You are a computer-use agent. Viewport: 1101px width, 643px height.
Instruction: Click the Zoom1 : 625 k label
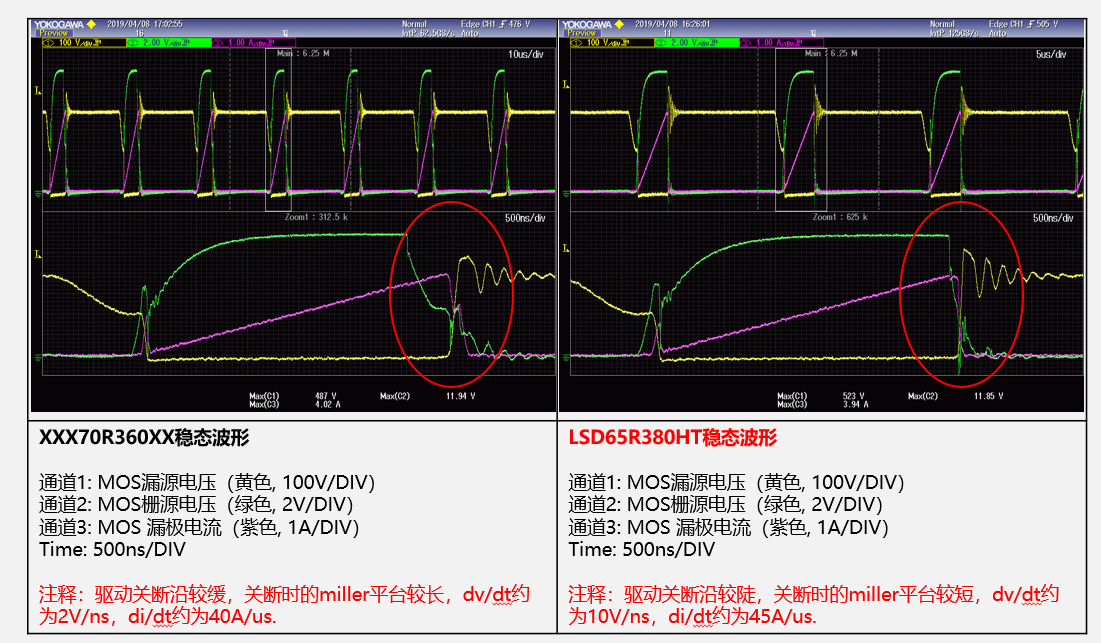pyautogui.click(x=840, y=217)
